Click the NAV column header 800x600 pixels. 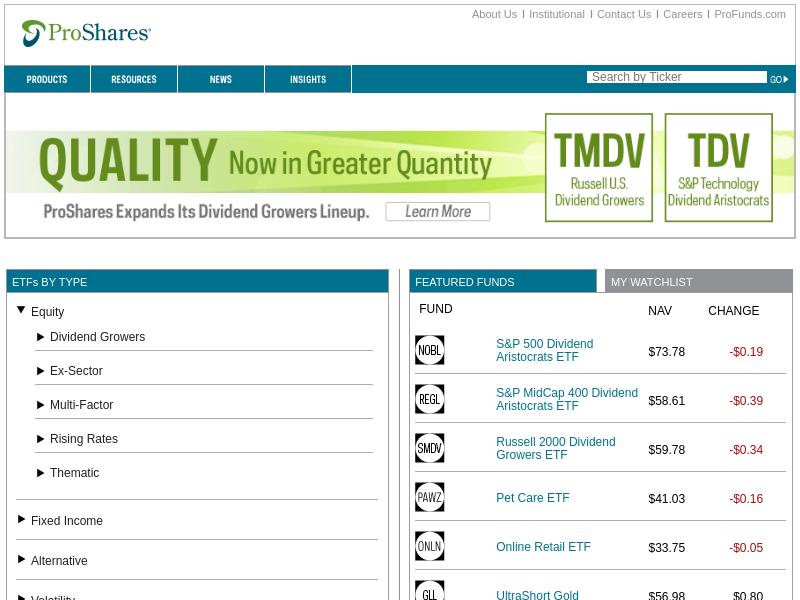coord(660,311)
